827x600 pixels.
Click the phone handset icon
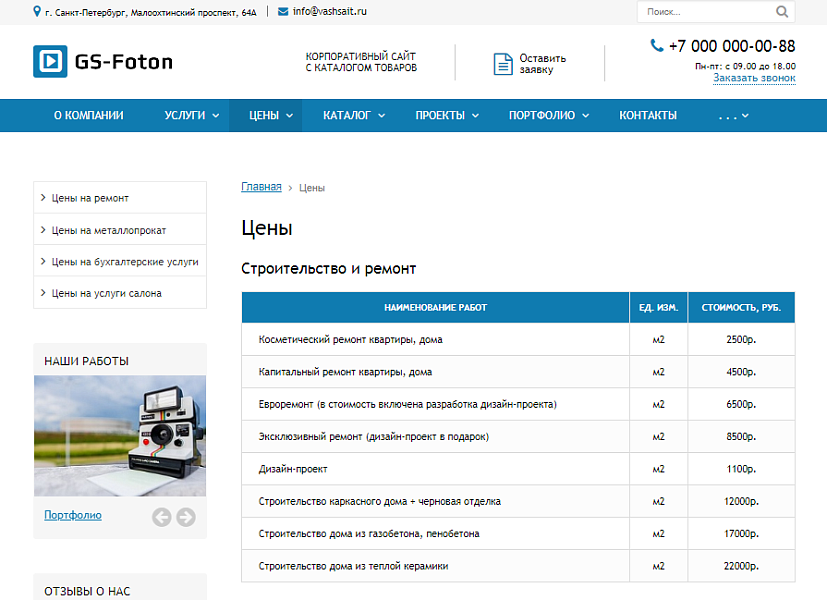coord(657,46)
